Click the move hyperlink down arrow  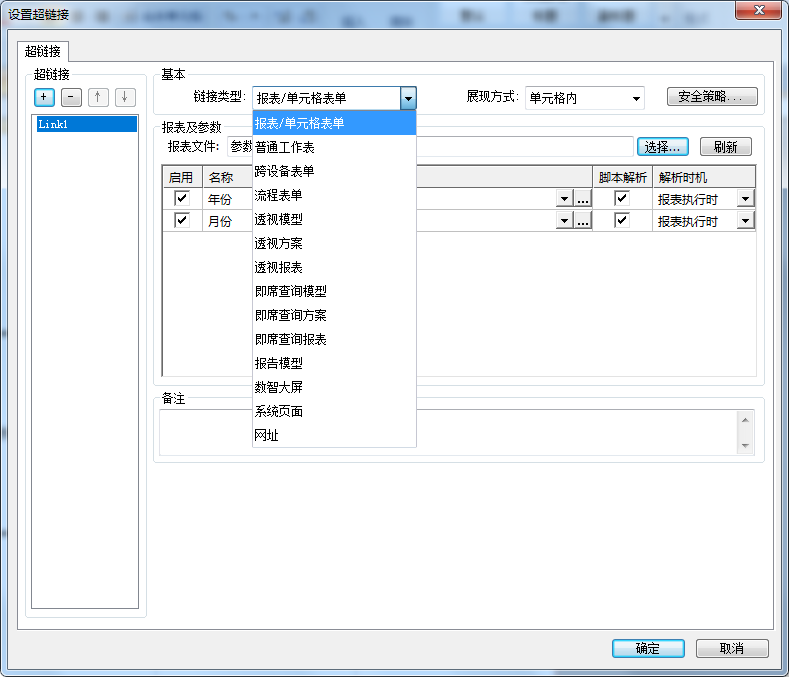[x=124, y=97]
